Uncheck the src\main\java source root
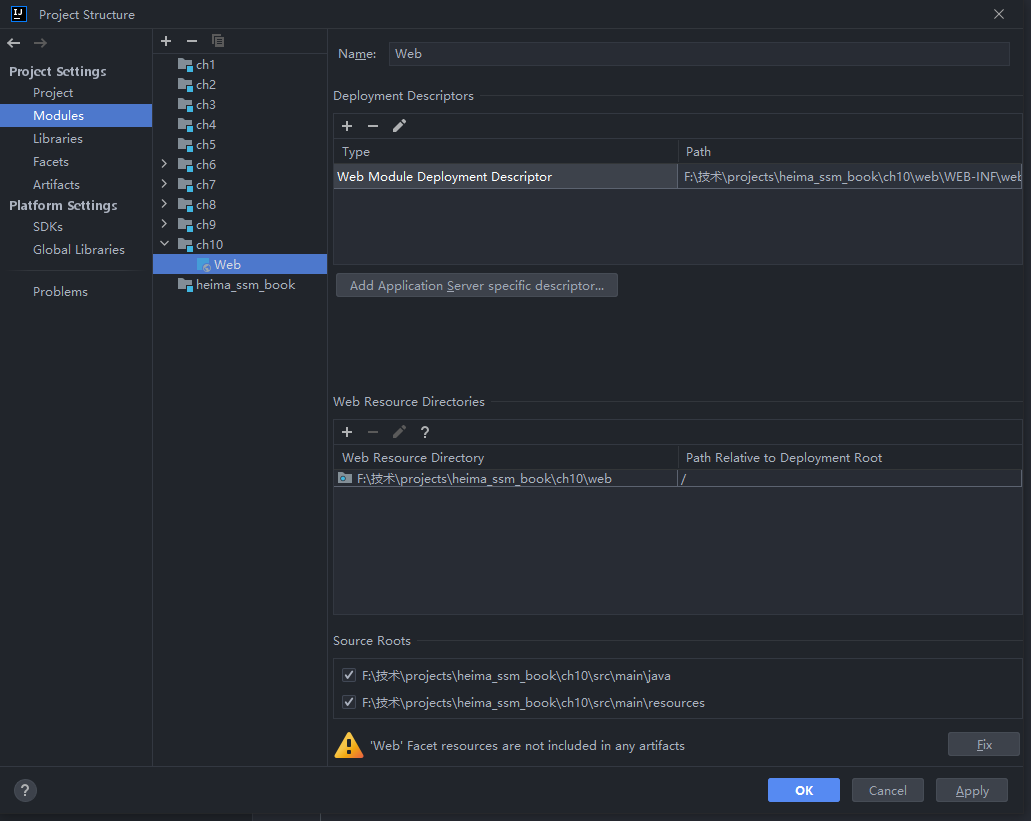 tap(349, 676)
